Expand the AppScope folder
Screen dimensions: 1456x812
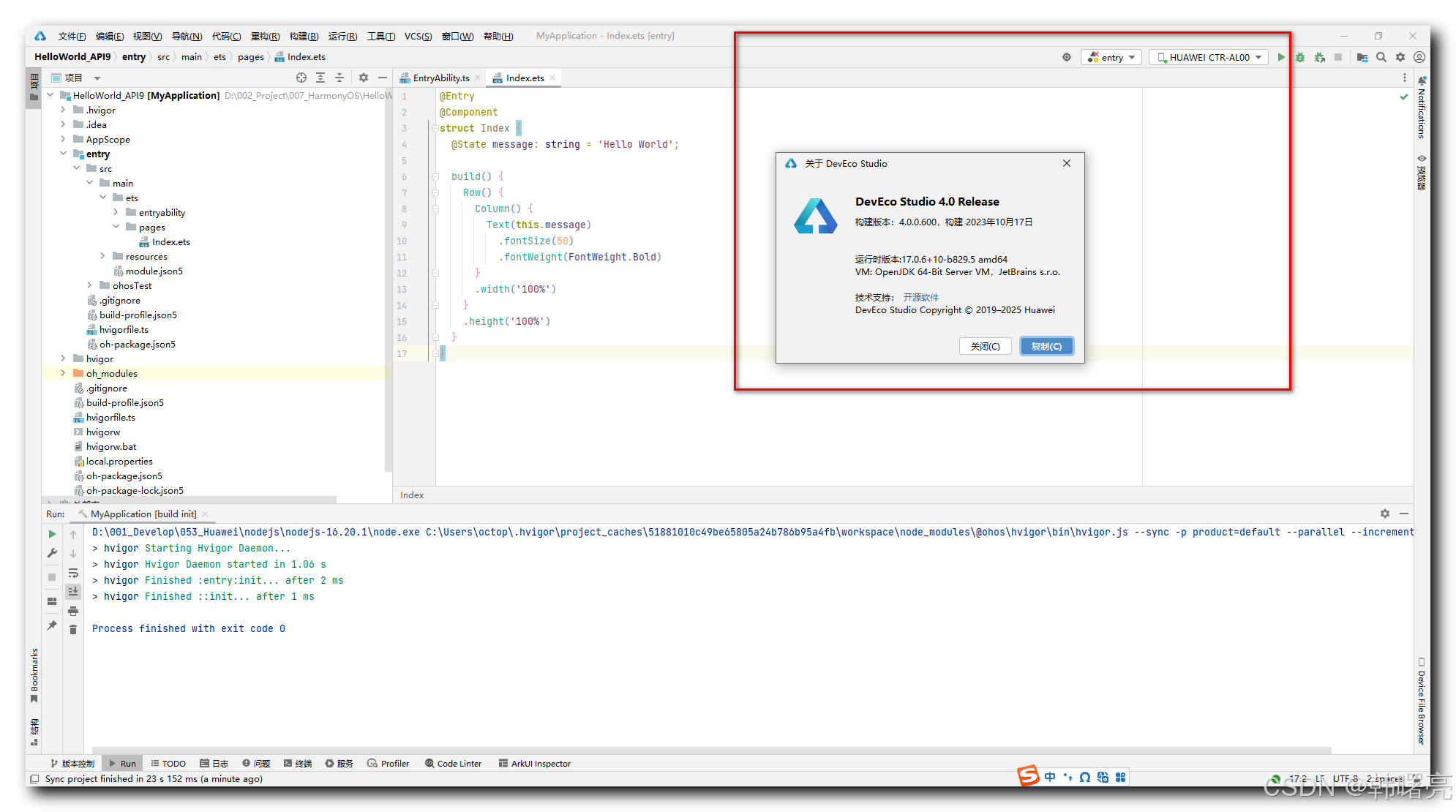point(63,139)
